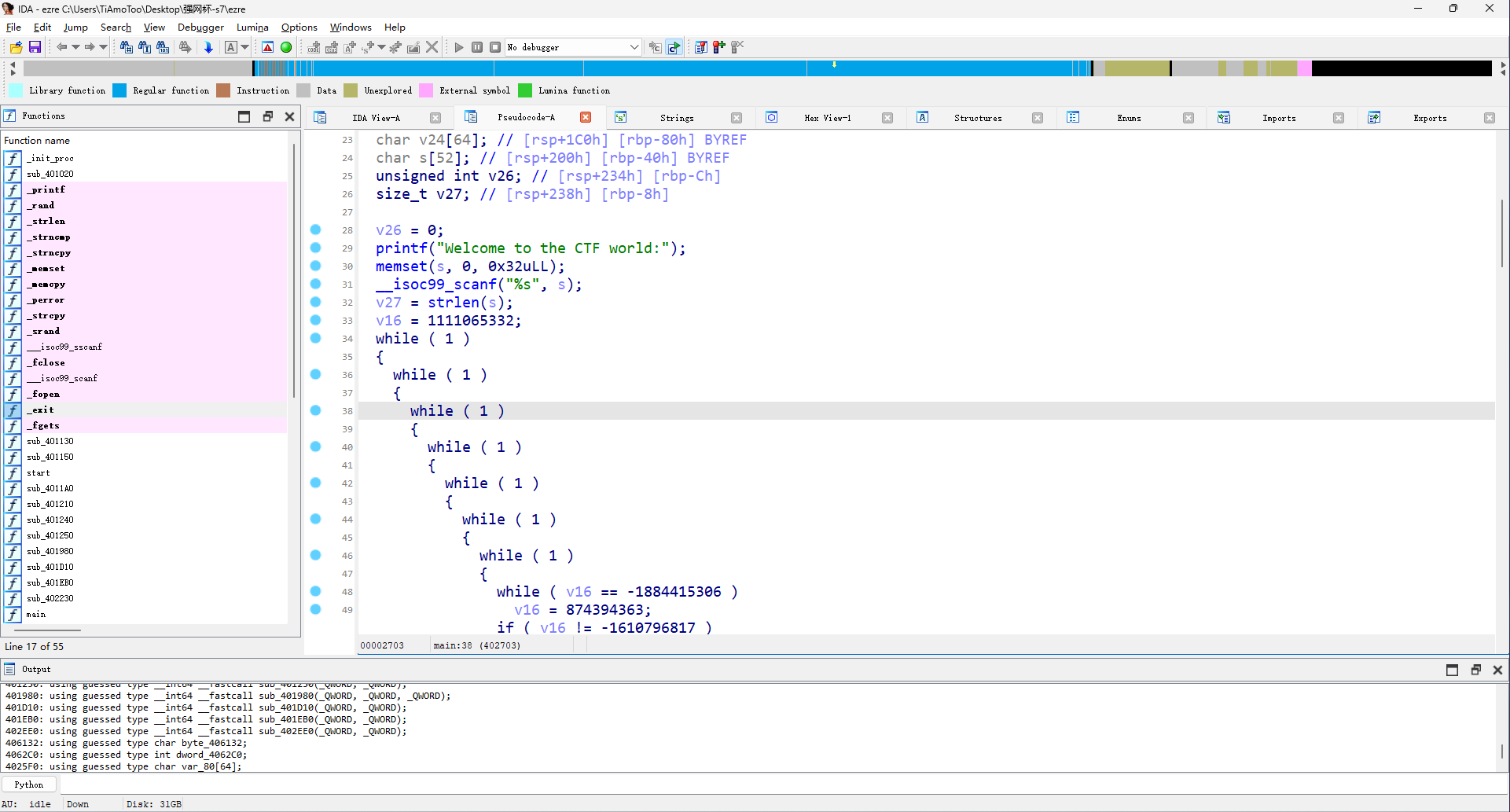Close the Pseudocode-A tab

tap(586, 117)
